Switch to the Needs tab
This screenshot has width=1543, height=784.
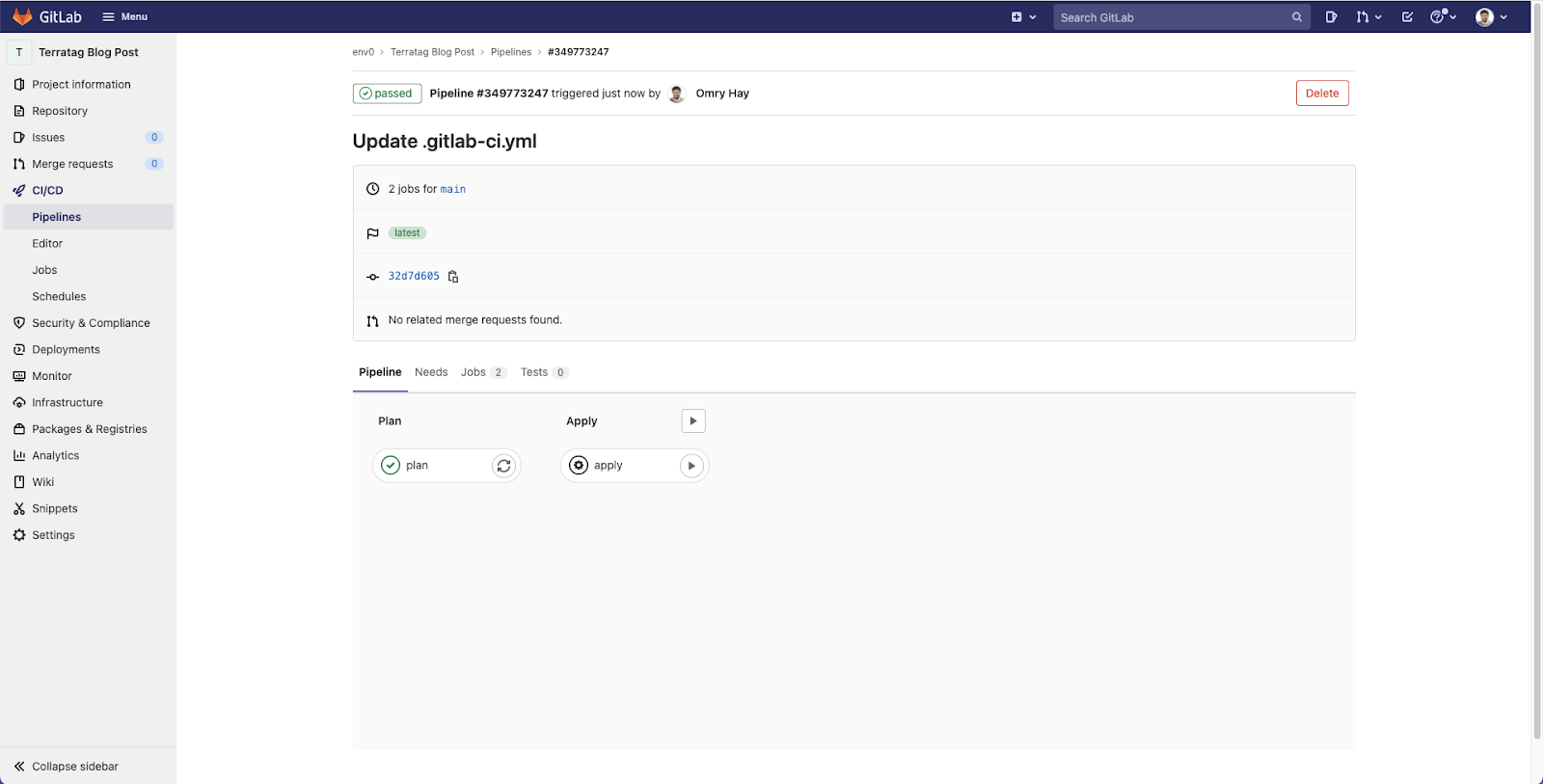click(x=431, y=372)
